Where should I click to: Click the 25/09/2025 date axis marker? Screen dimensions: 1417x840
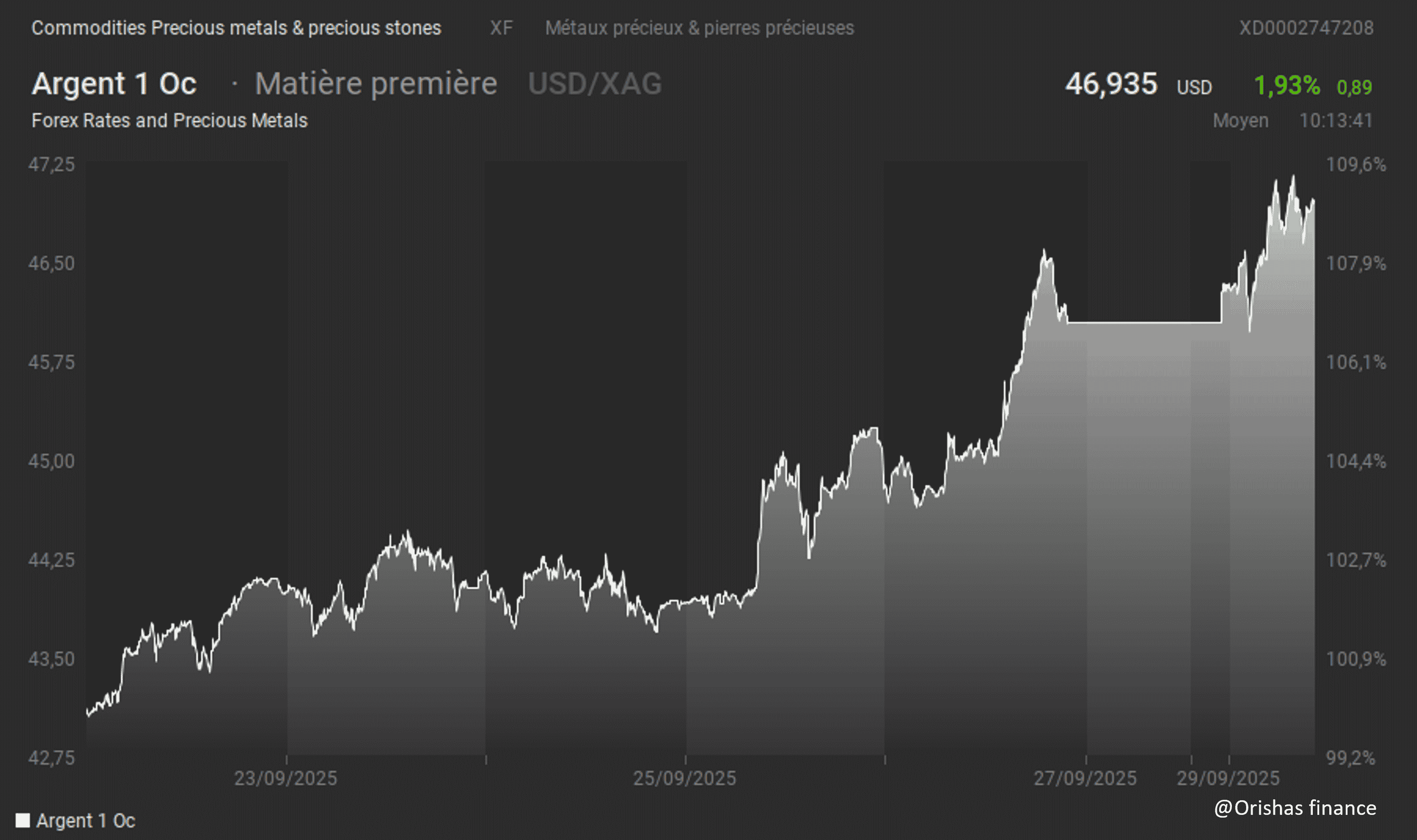tap(685, 778)
